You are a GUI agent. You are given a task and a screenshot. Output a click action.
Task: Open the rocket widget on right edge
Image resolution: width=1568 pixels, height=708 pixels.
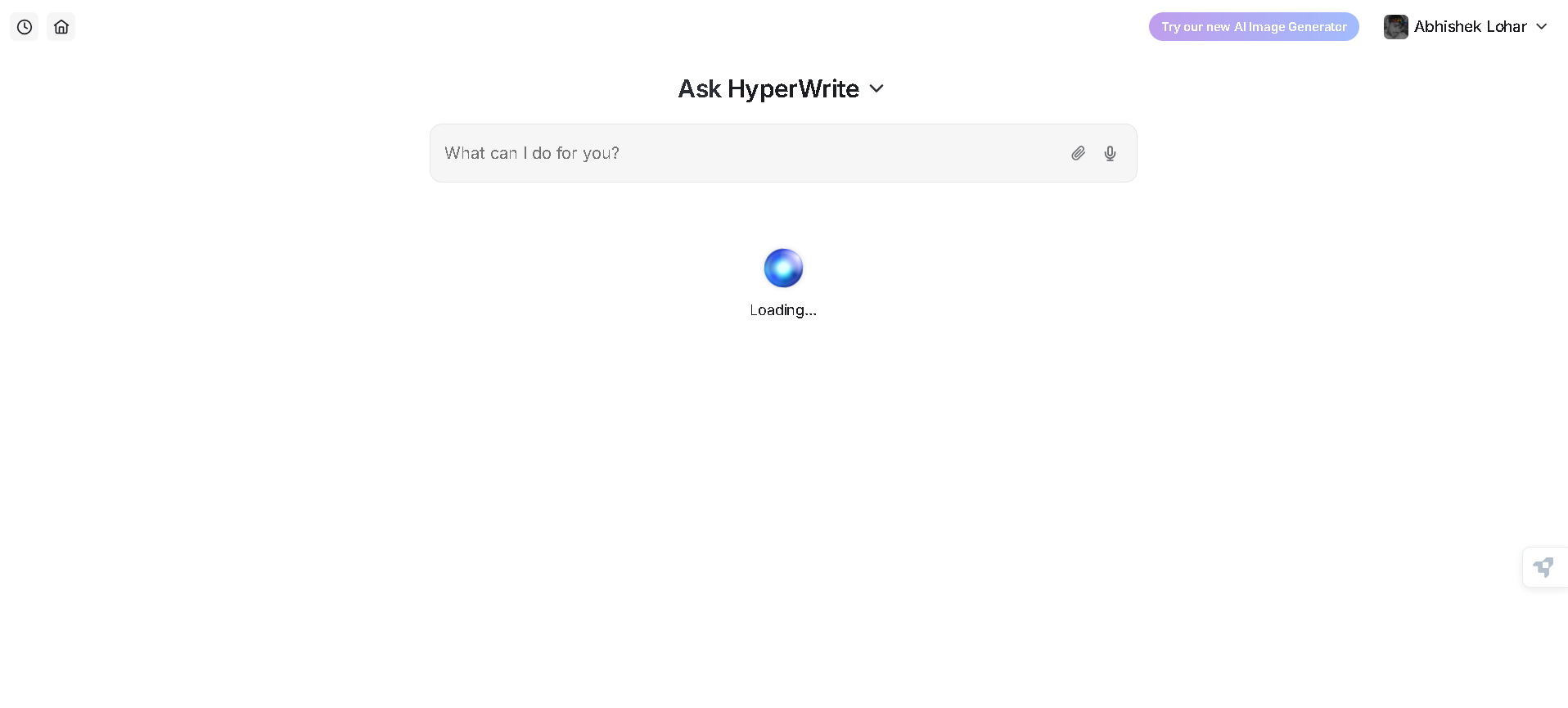pos(1544,567)
